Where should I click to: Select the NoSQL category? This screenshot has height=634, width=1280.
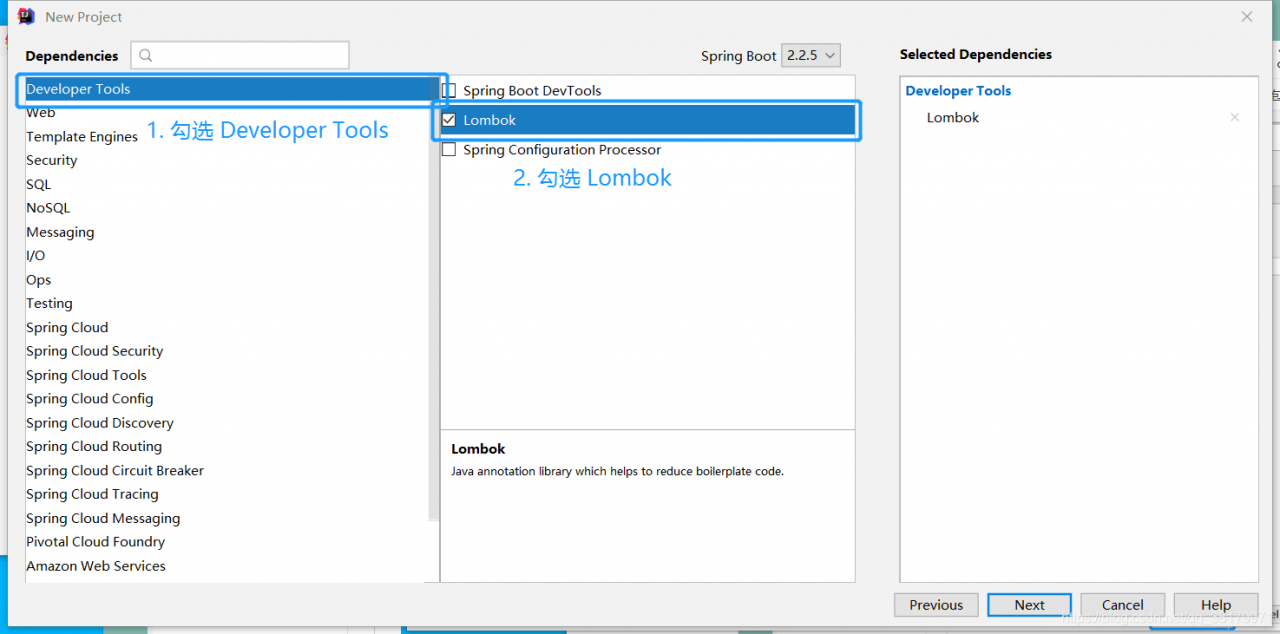(48, 208)
